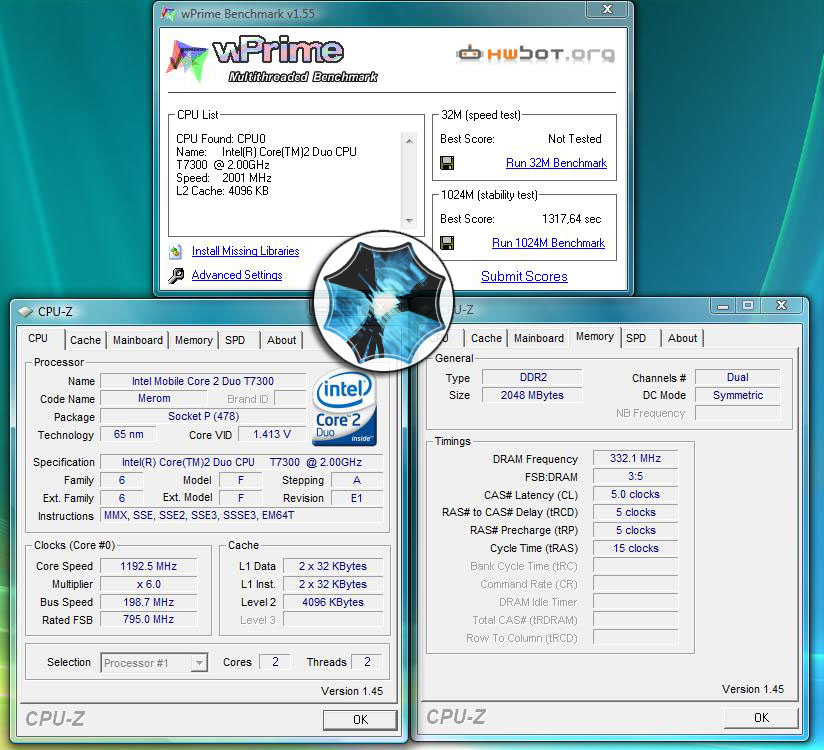Click the wPrime title bar icon

(168, 14)
